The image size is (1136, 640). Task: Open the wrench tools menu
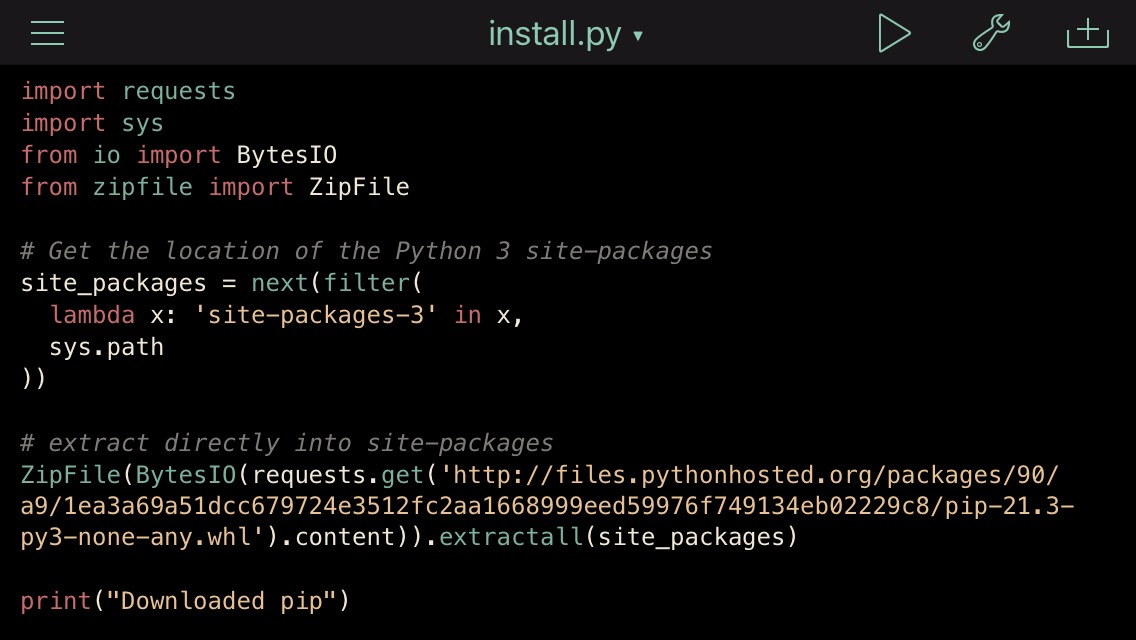(x=991, y=33)
